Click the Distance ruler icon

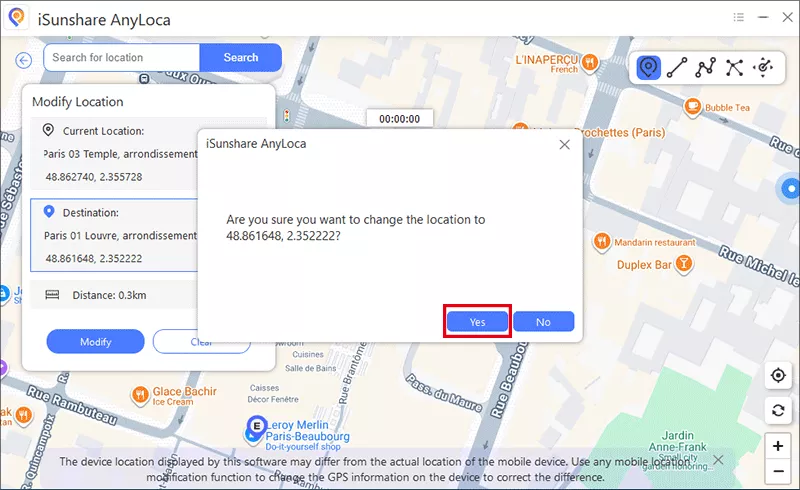[x=52, y=295]
